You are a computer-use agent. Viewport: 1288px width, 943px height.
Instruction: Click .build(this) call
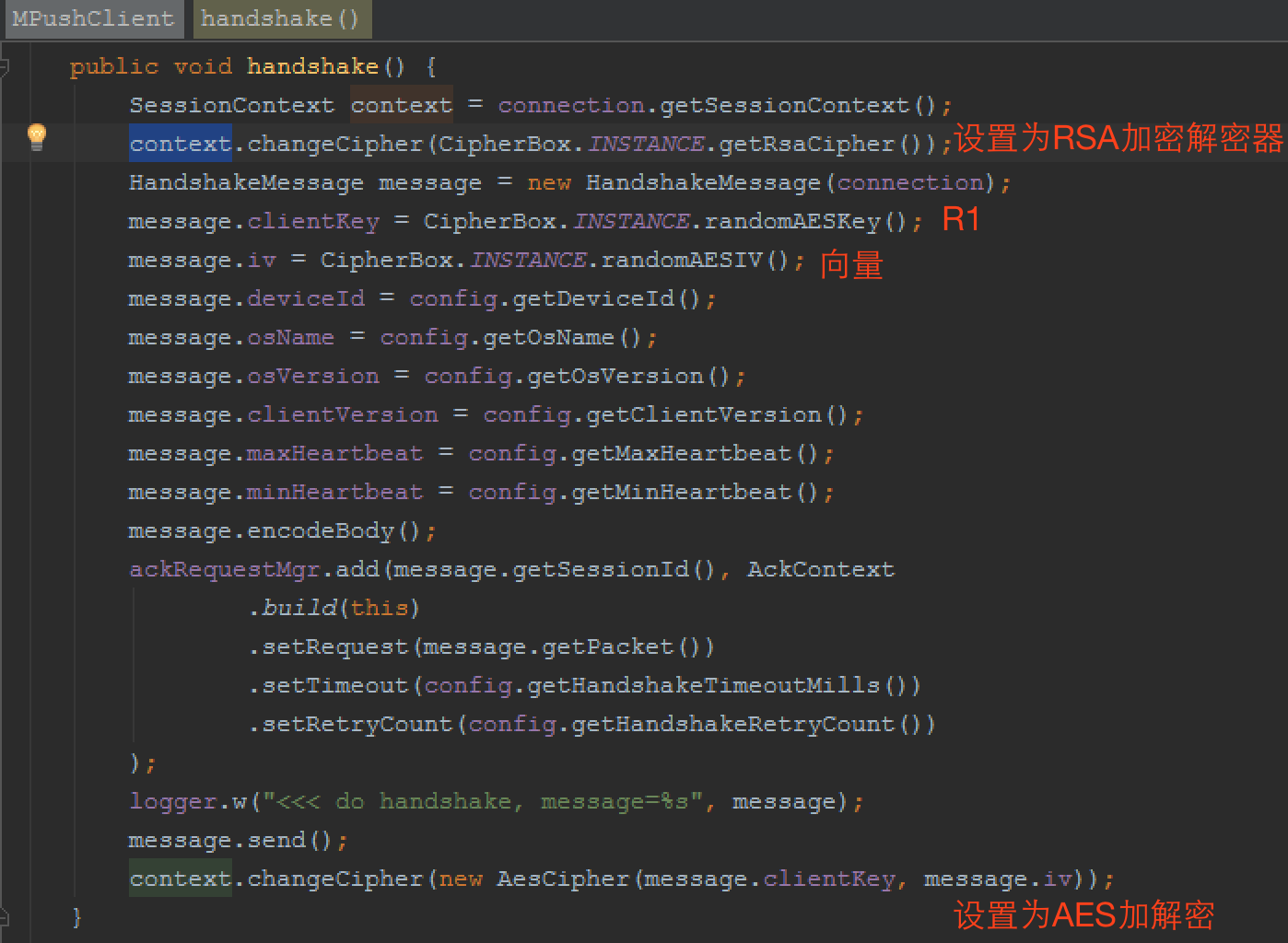tap(334, 608)
